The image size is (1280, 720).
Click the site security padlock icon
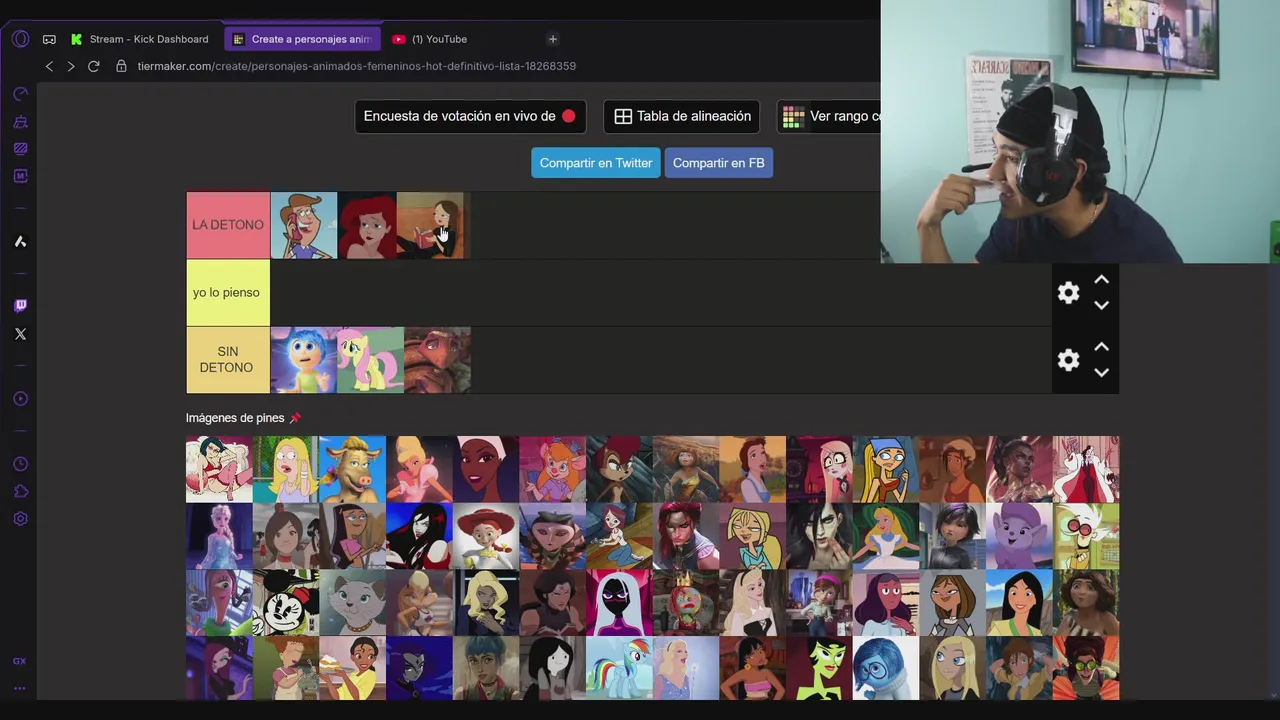(121, 66)
